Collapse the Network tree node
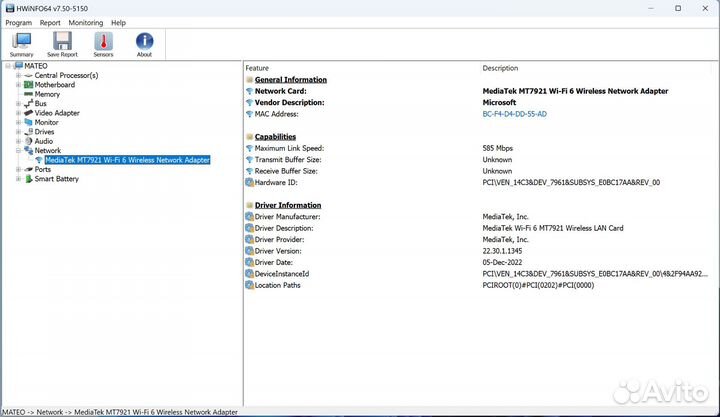This screenshot has height=417, width=720. tap(18, 151)
